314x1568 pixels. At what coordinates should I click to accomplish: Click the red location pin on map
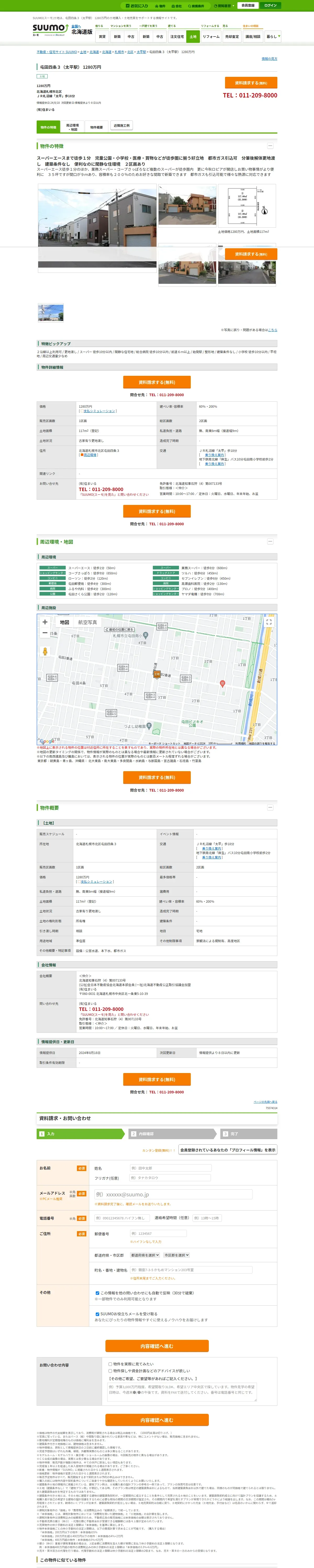(x=222, y=684)
